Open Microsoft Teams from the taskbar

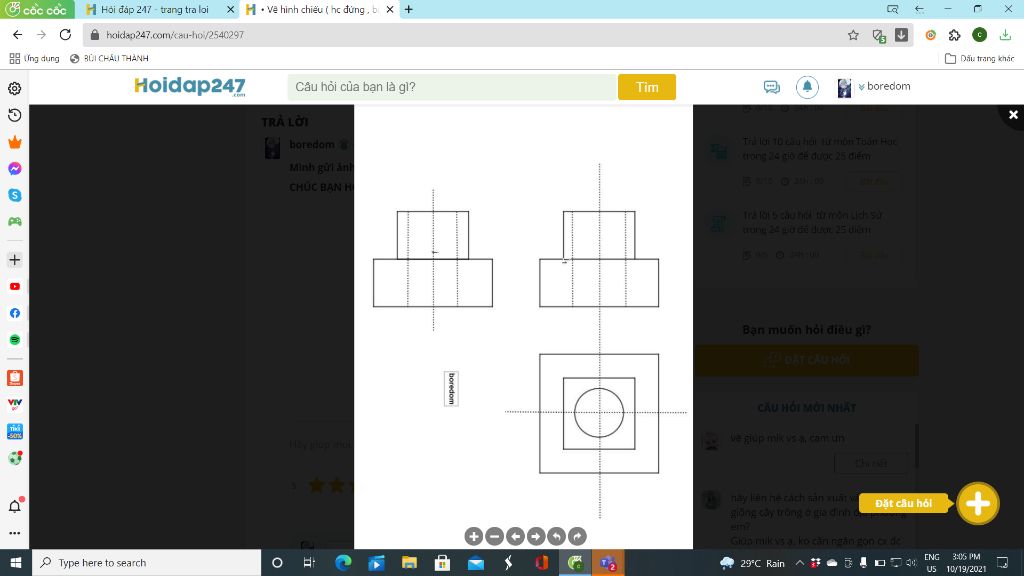608,562
